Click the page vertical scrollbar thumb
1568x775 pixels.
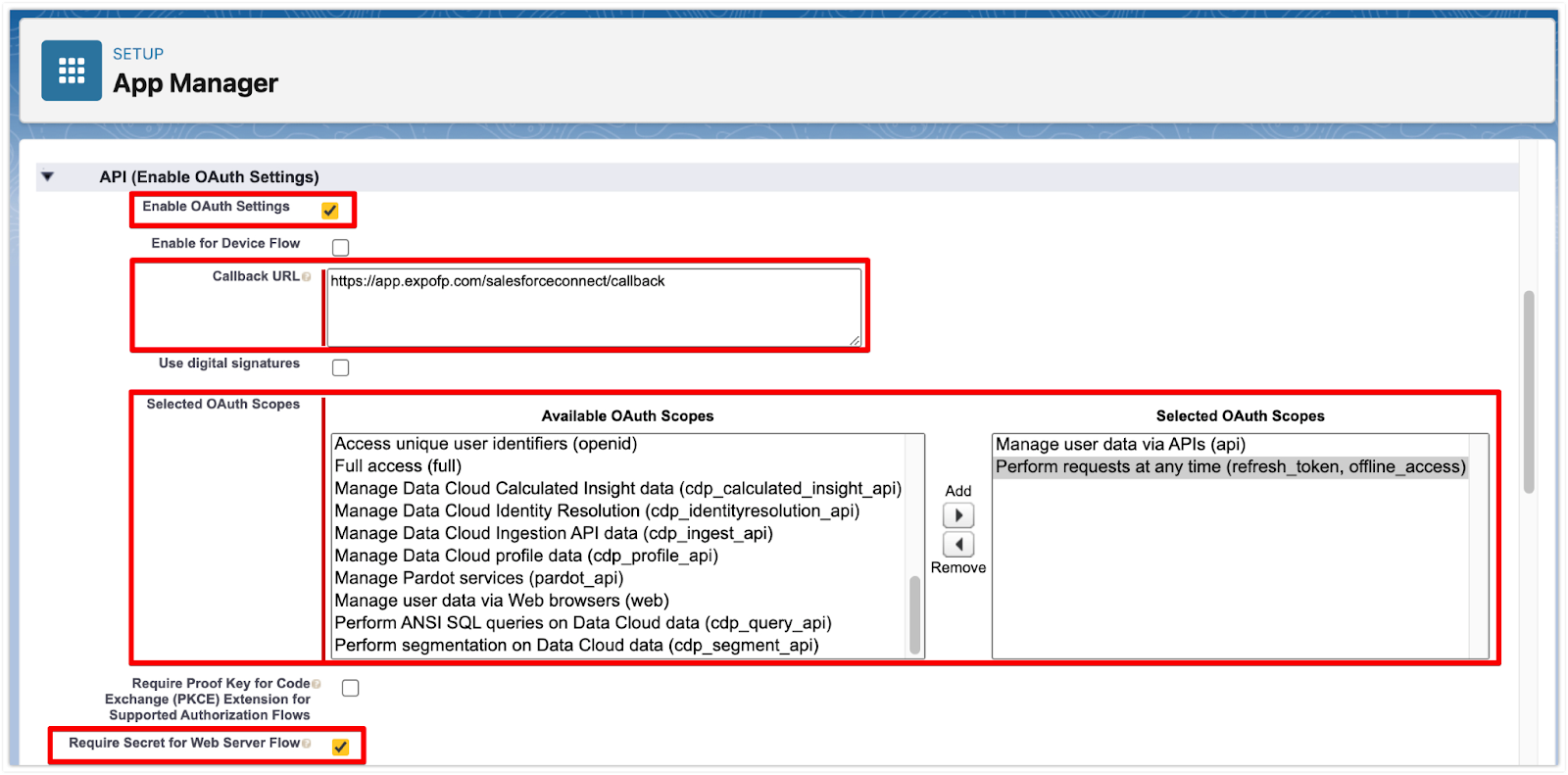pyautogui.click(x=1529, y=392)
